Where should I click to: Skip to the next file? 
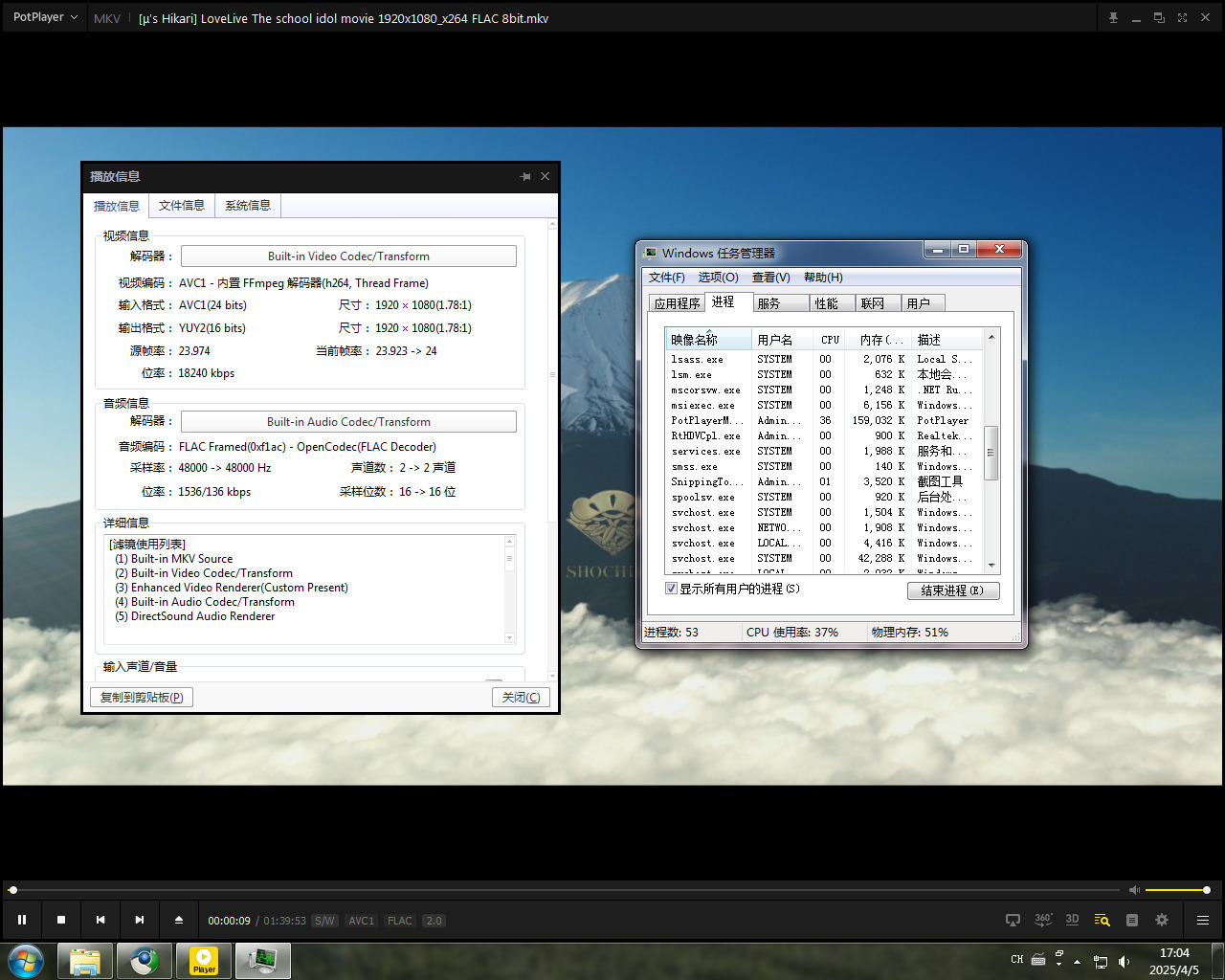pyautogui.click(x=140, y=920)
